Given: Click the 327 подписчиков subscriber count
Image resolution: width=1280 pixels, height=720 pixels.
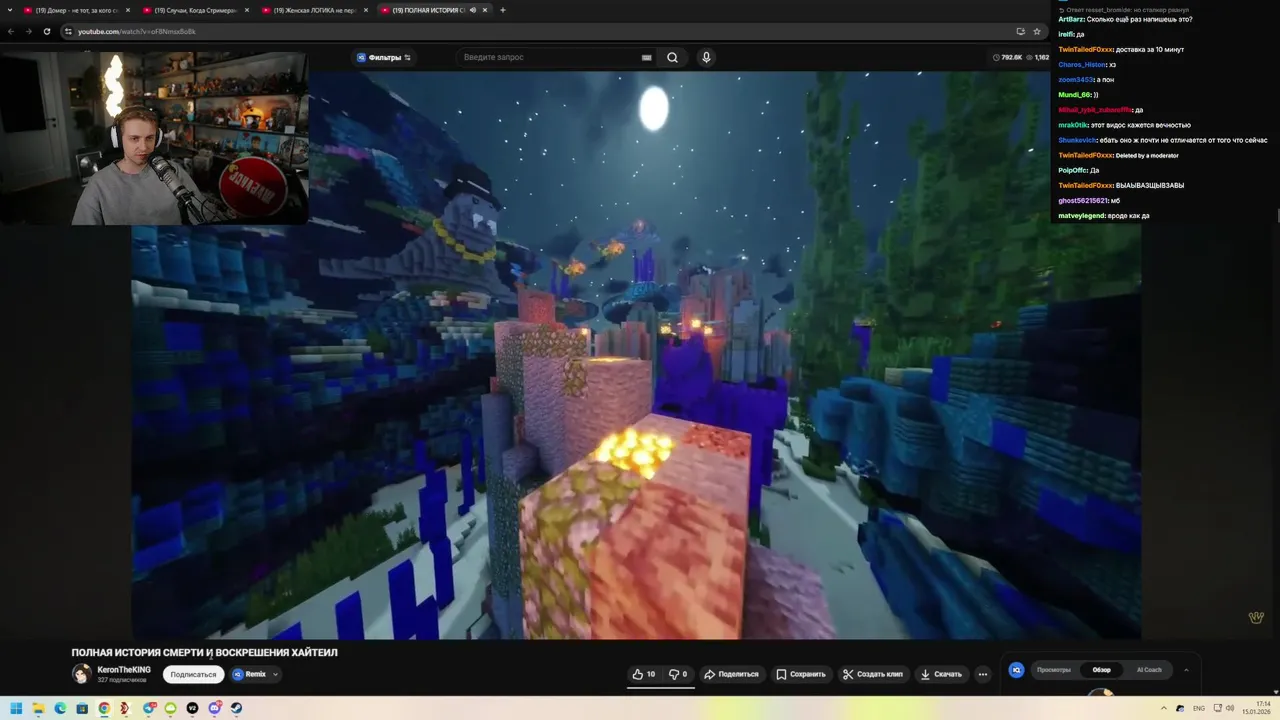Looking at the screenshot, I should pos(122,680).
